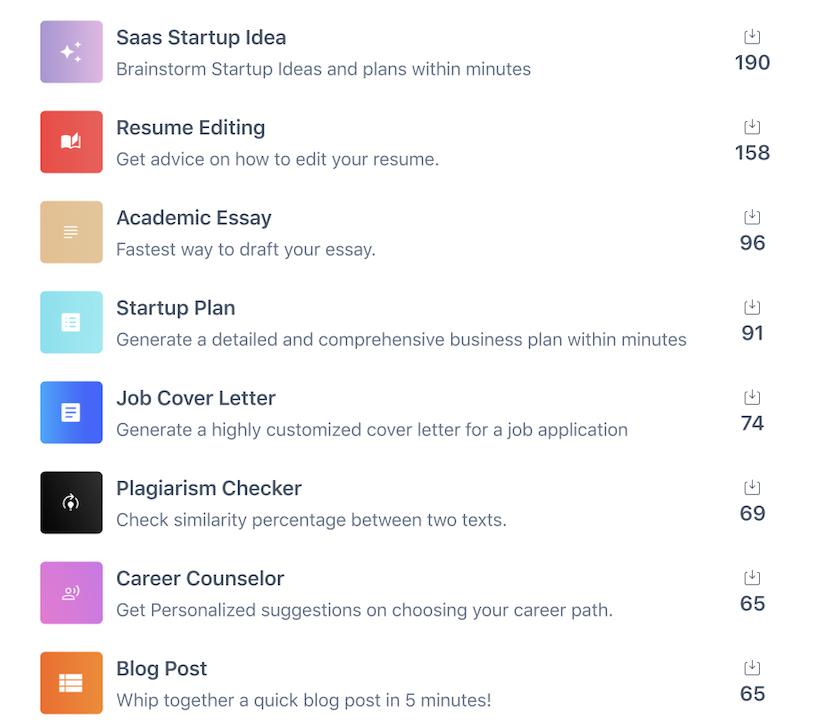814x726 pixels.
Task: Click download icon above the 190 count
Action: click(752, 37)
